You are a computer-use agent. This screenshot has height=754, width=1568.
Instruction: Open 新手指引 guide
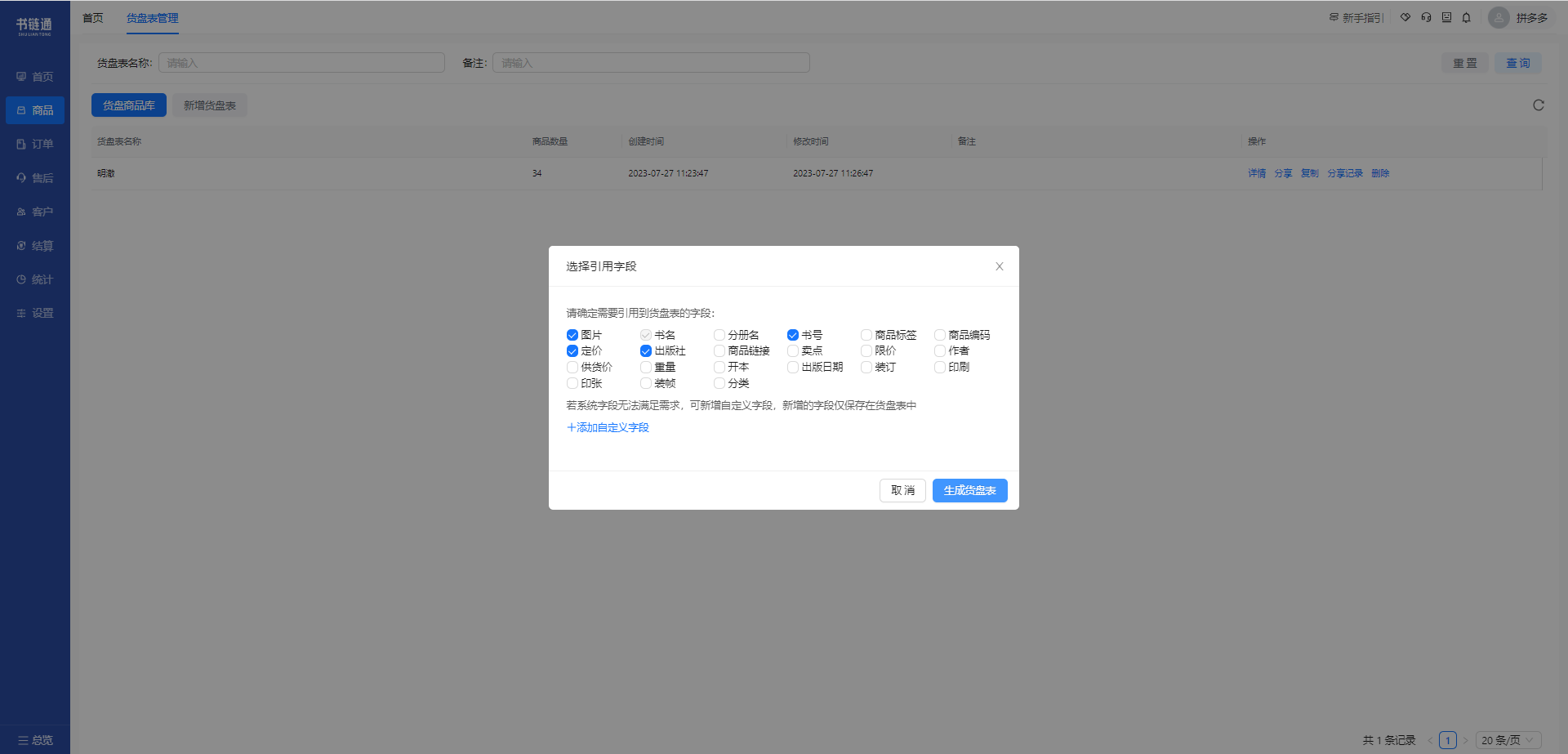coord(1356,18)
